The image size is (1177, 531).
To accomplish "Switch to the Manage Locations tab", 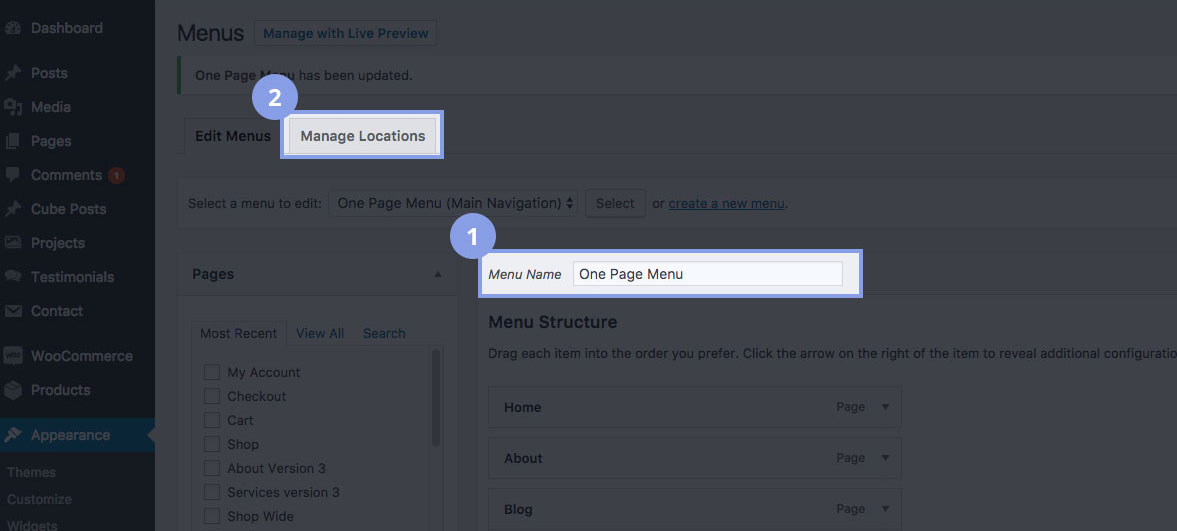I will 362,136.
